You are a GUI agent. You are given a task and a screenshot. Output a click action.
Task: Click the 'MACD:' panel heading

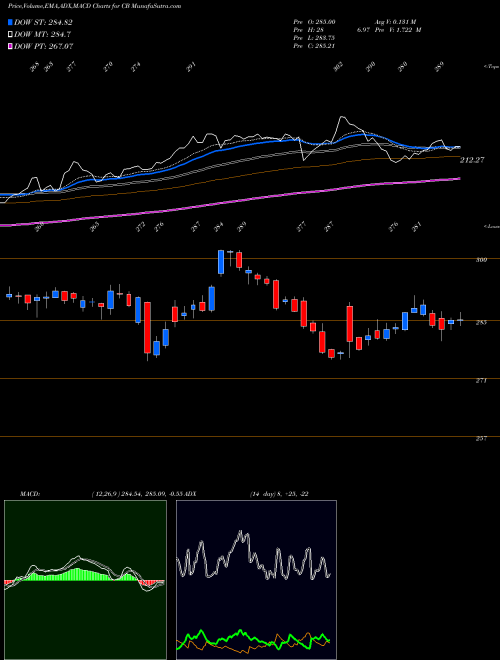pos(30,494)
